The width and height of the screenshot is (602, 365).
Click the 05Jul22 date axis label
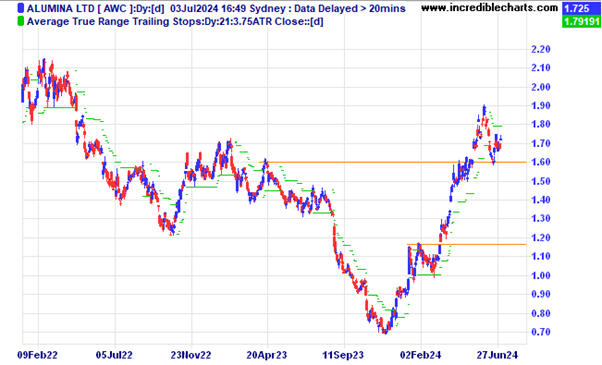pos(114,355)
